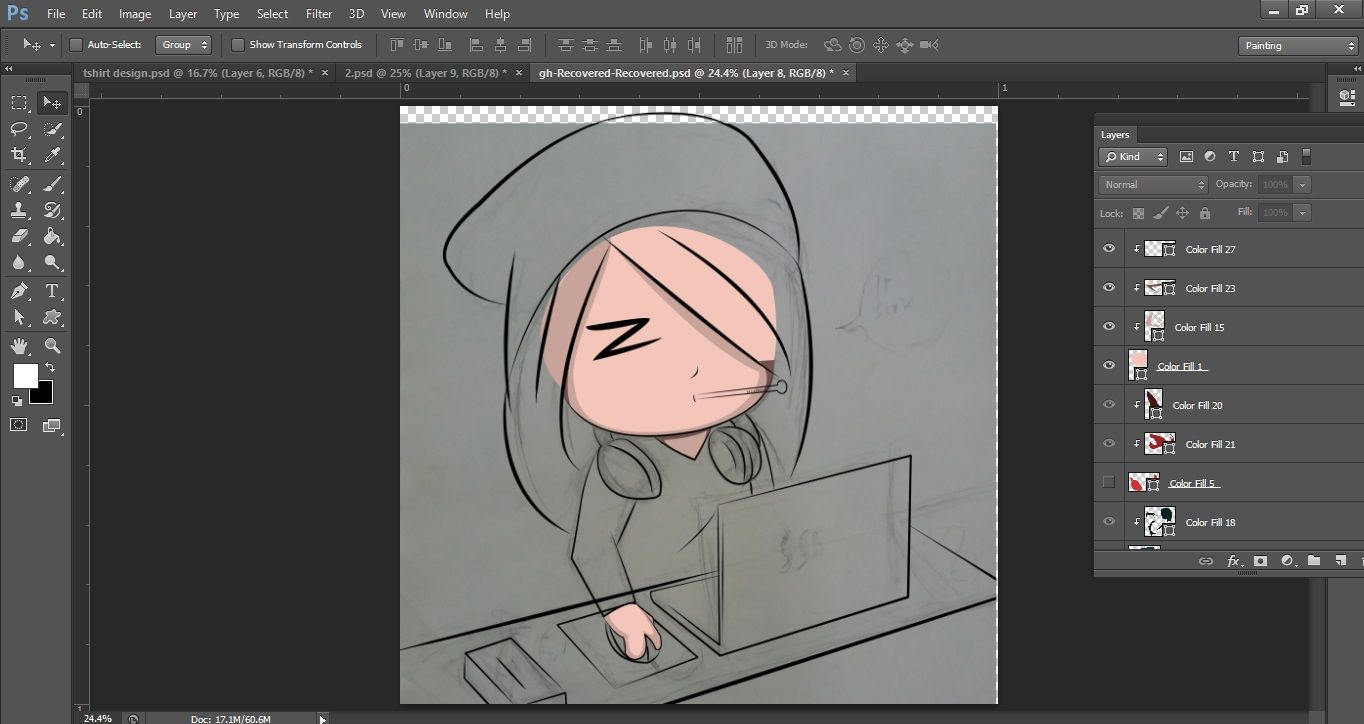Add a layer style with fx icon
Image resolution: width=1364 pixels, height=724 pixels.
click(x=1234, y=562)
